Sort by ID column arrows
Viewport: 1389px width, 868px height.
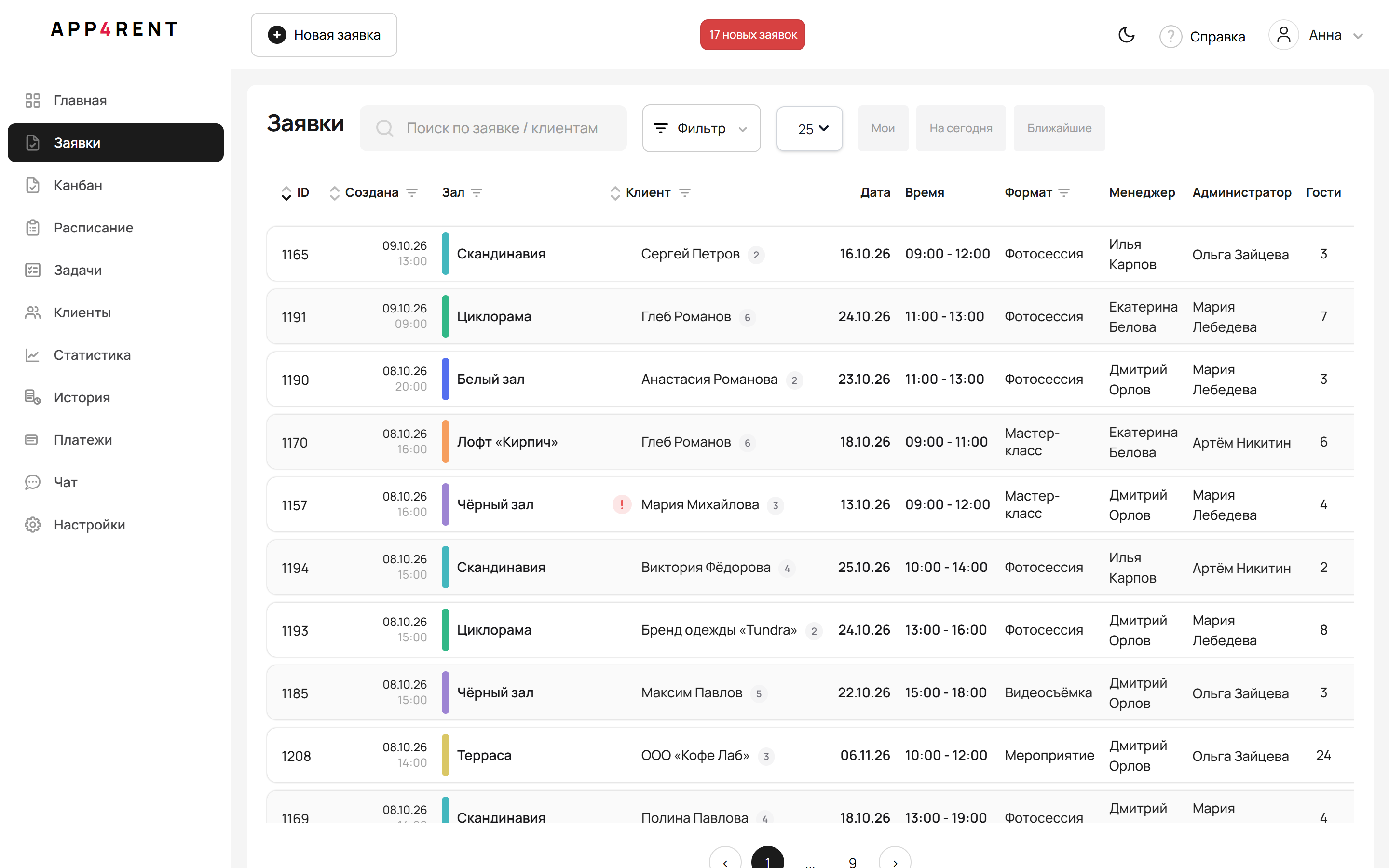[x=286, y=193]
